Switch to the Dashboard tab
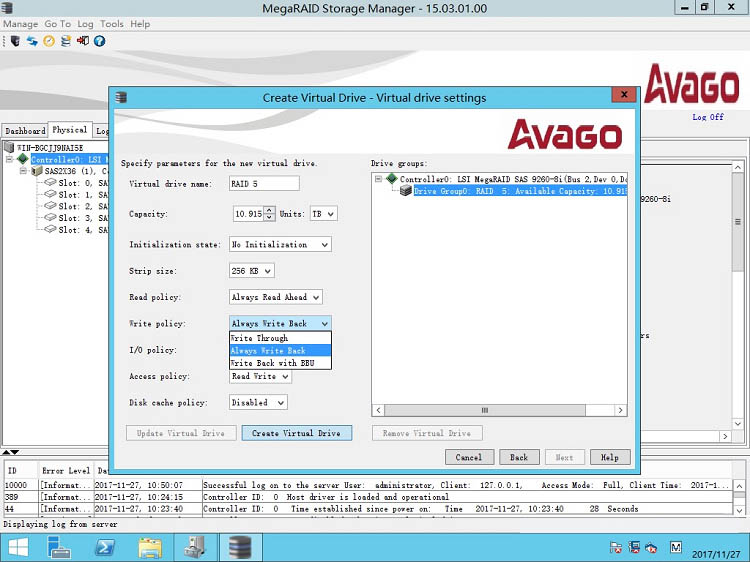This screenshot has height=562, width=750. tap(25, 131)
